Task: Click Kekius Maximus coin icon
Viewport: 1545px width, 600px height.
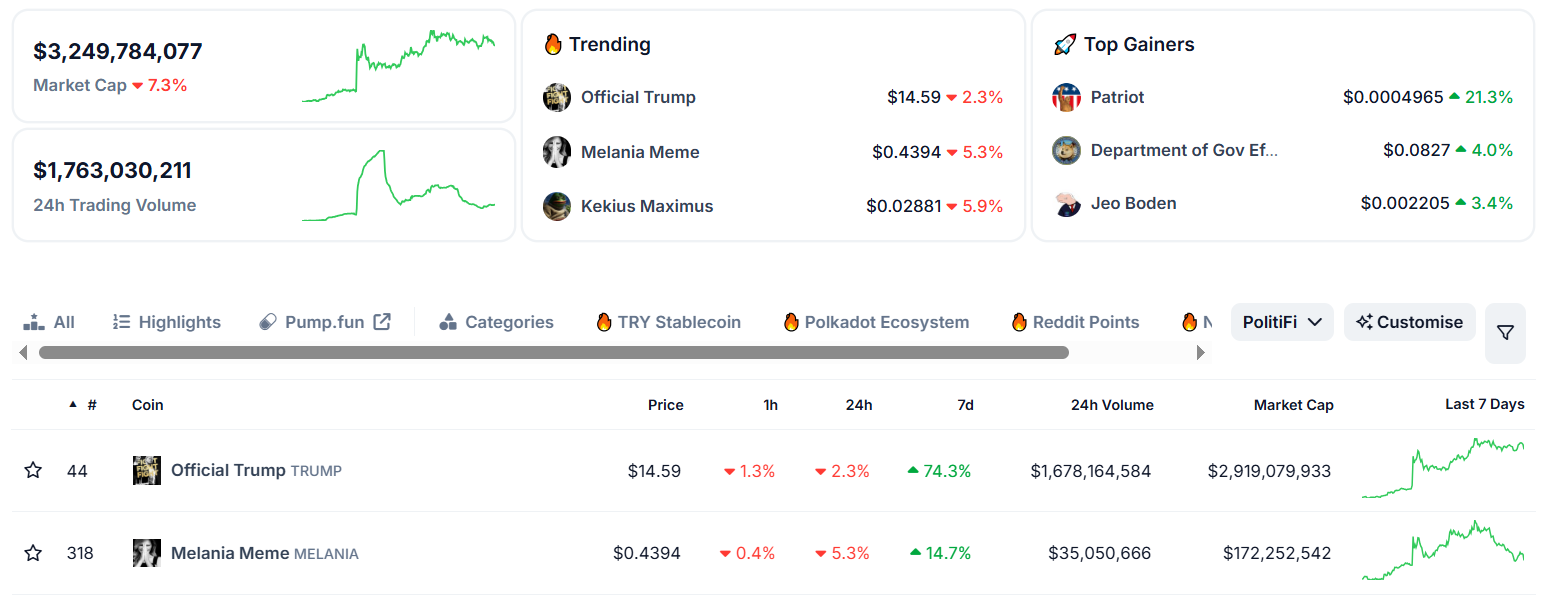Action: point(557,206)
